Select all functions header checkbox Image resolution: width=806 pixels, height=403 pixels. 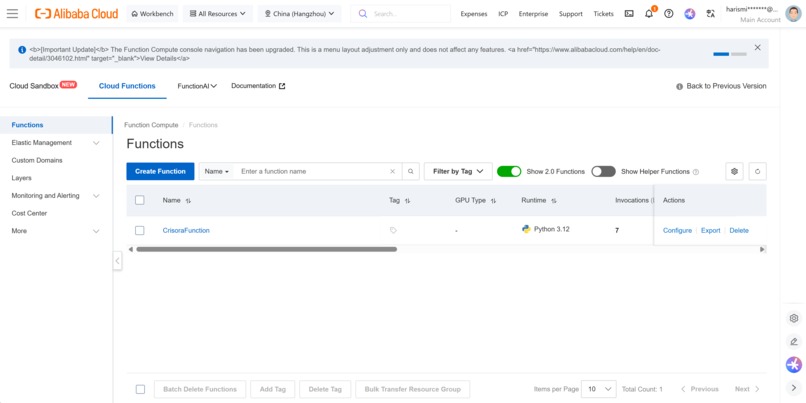[140, 200]
